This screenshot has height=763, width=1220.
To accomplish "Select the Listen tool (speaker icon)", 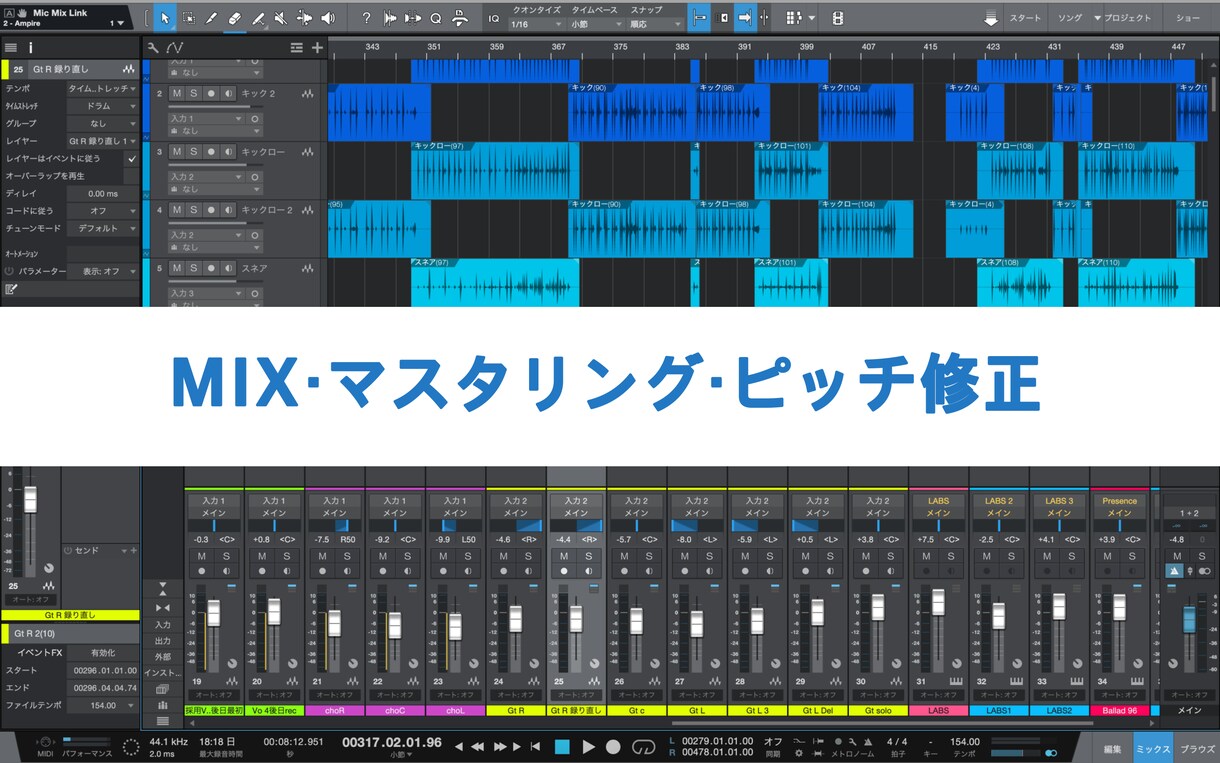I will (327, 17).
